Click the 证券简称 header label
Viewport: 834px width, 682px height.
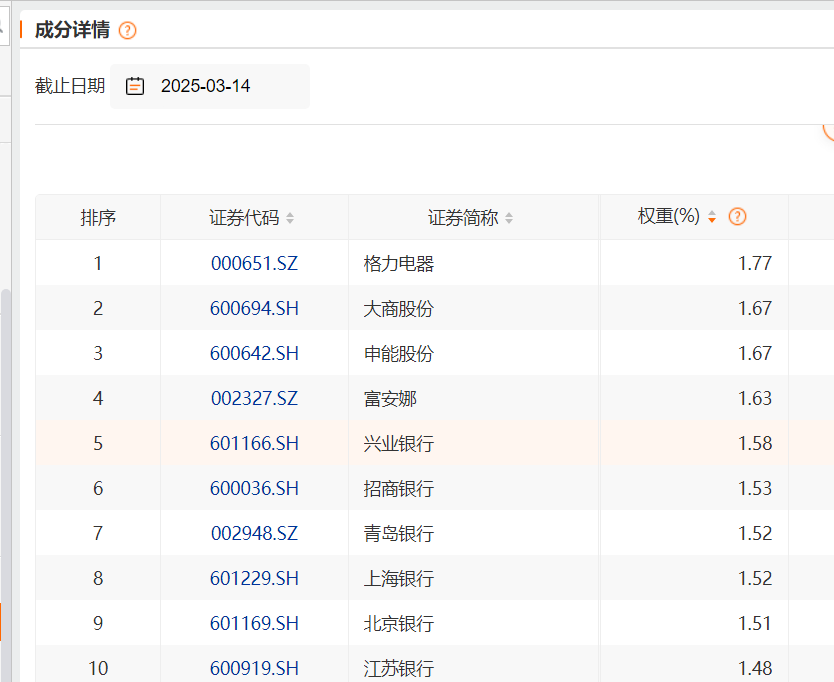[x=463, y=218]
